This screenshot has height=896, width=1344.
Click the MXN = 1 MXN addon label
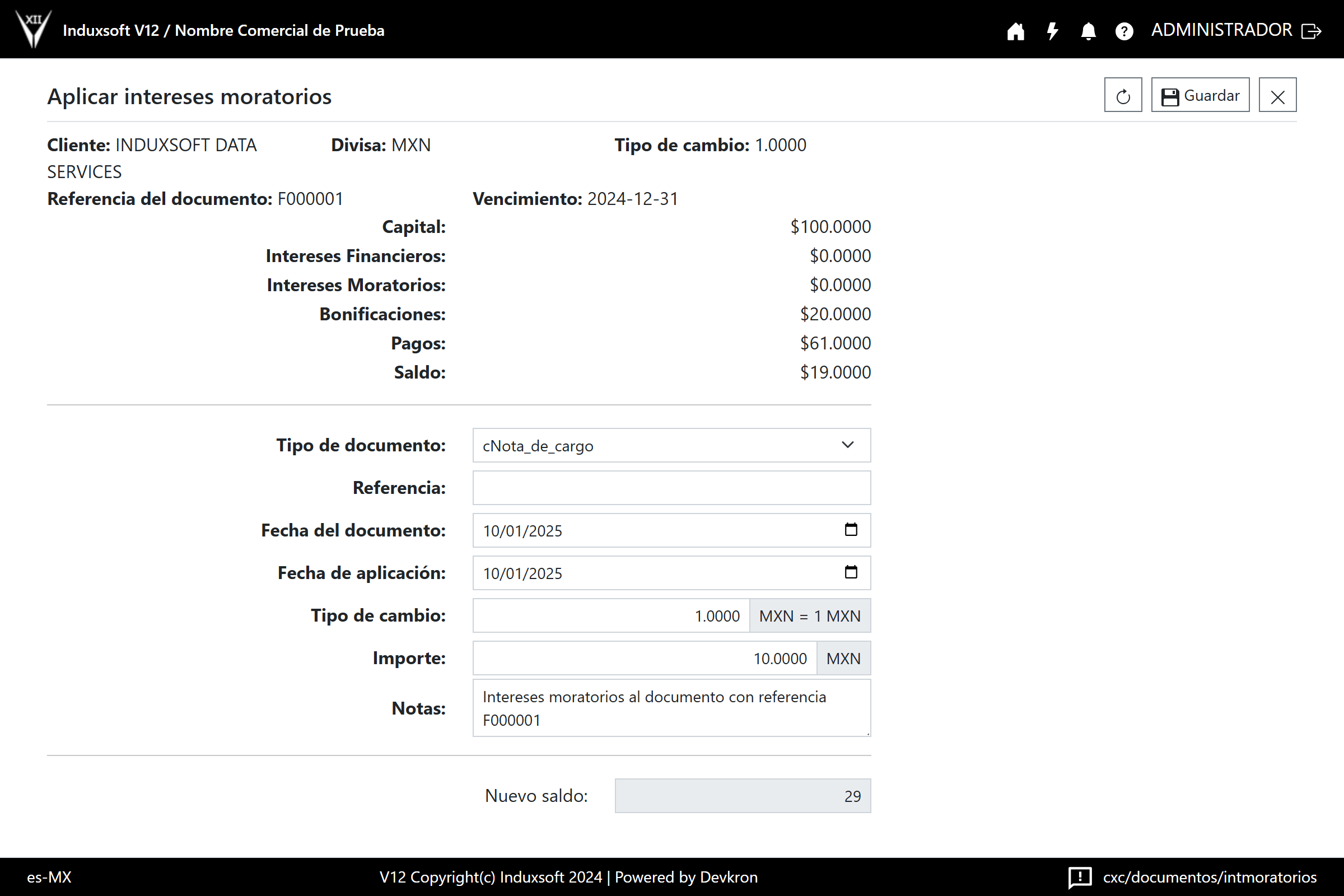(x=810, y=615)
